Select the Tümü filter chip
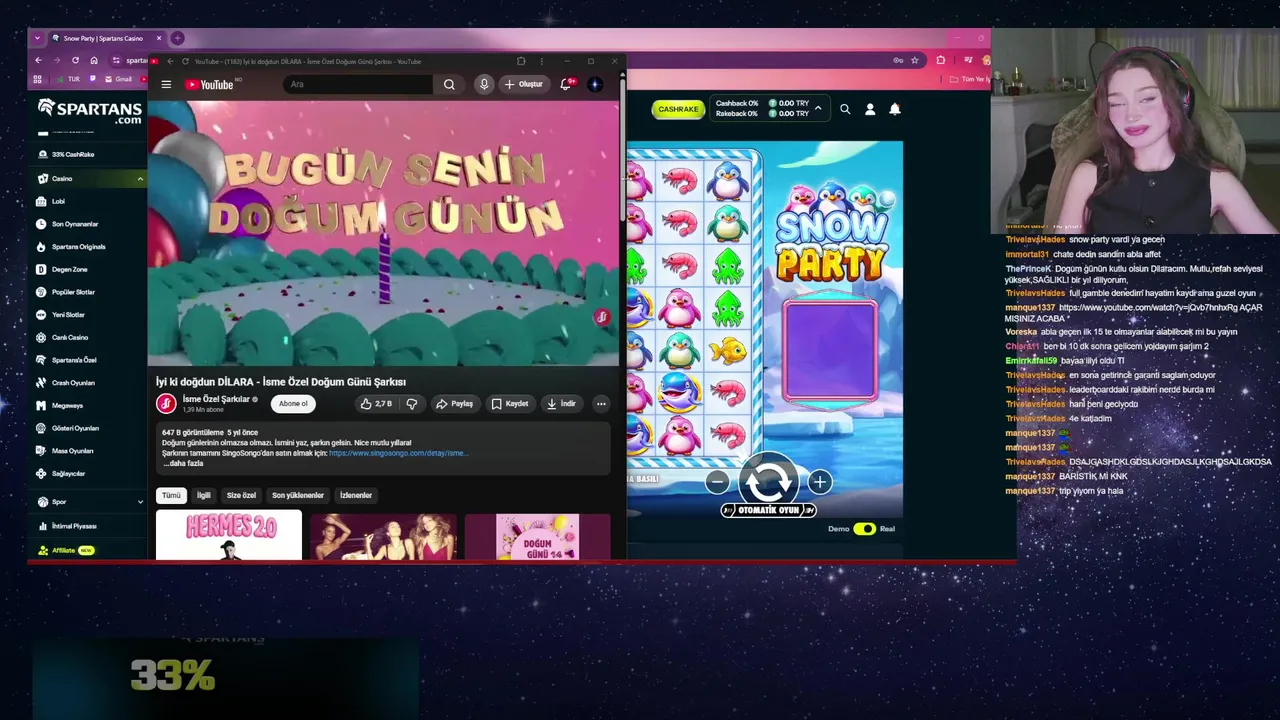Image resolution: width=1280 pixels, height=720 pixels. coord(172,495)
